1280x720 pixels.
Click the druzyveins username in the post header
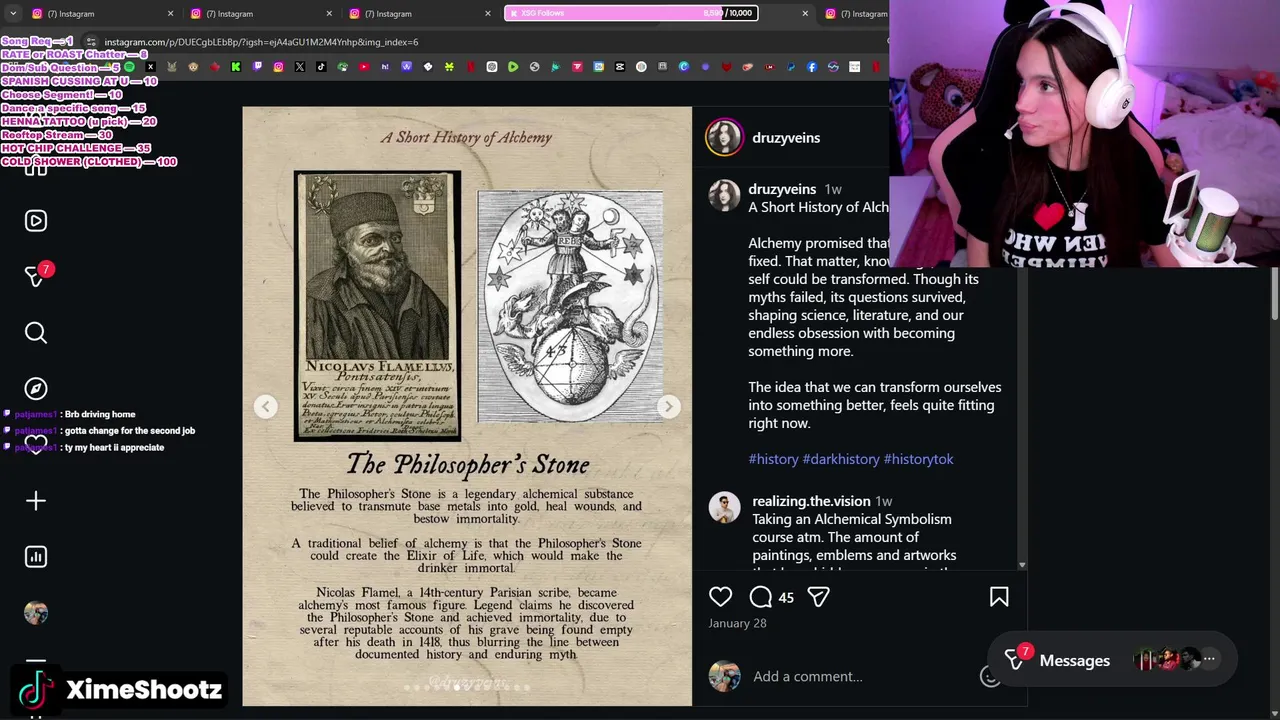(786, 138)
